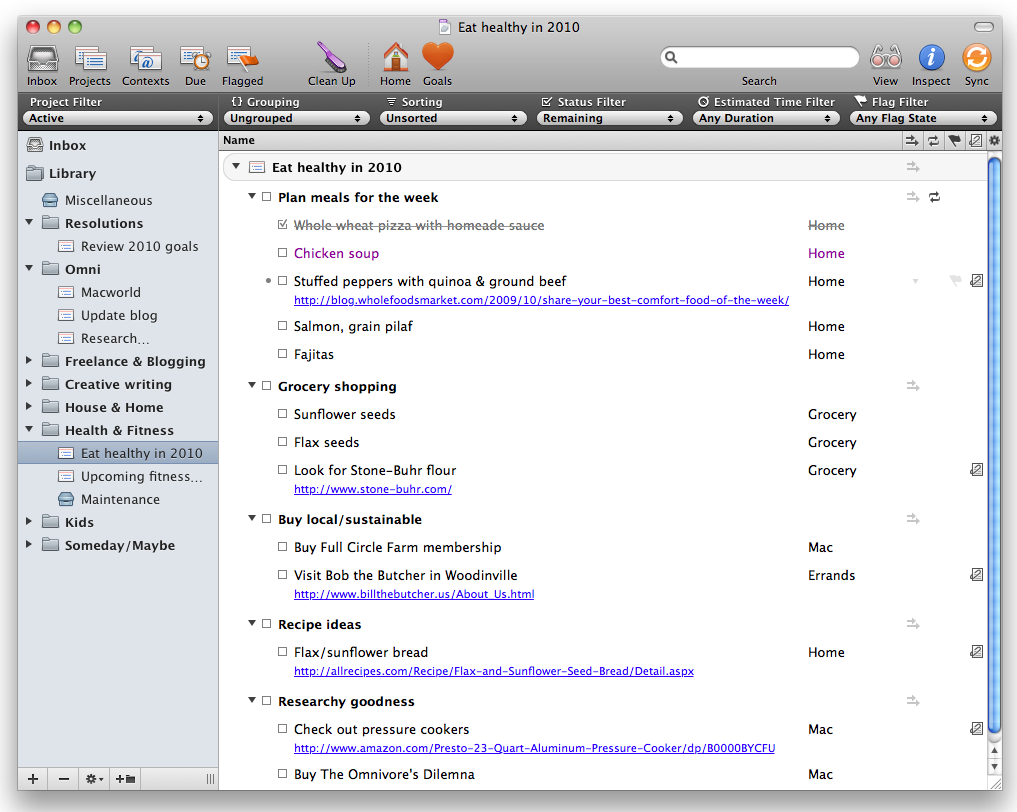The height and width of the screenshot is (812, 1017).
Task: Open stone-buhr.com link
Action: (373, 489)
